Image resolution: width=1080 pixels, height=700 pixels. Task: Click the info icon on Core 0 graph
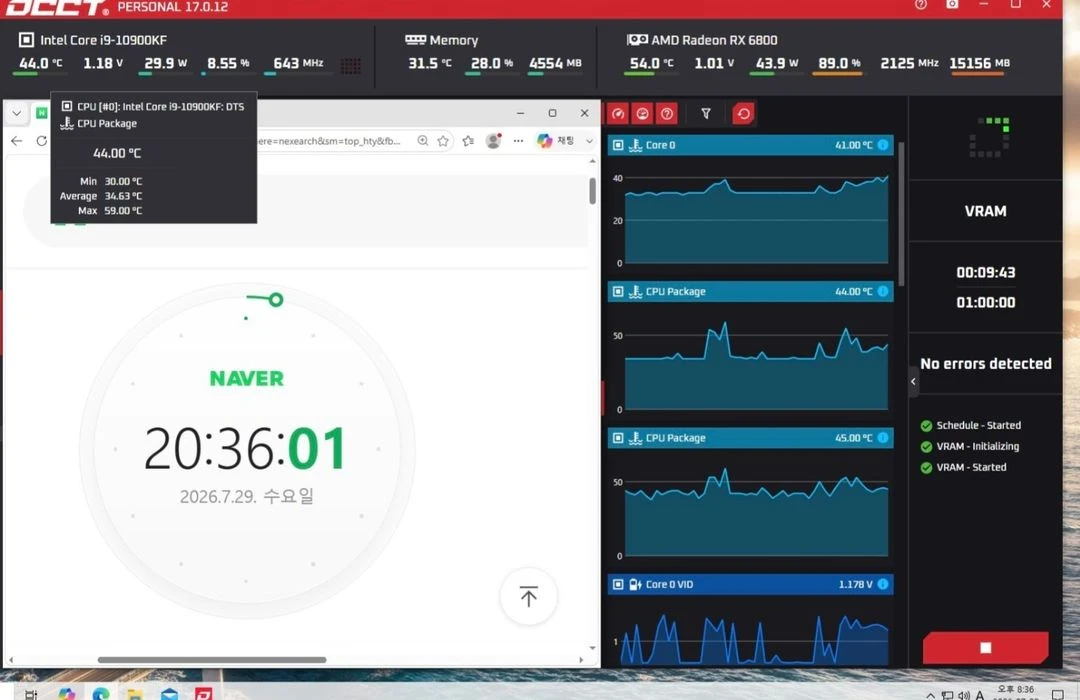pos(883,145)
